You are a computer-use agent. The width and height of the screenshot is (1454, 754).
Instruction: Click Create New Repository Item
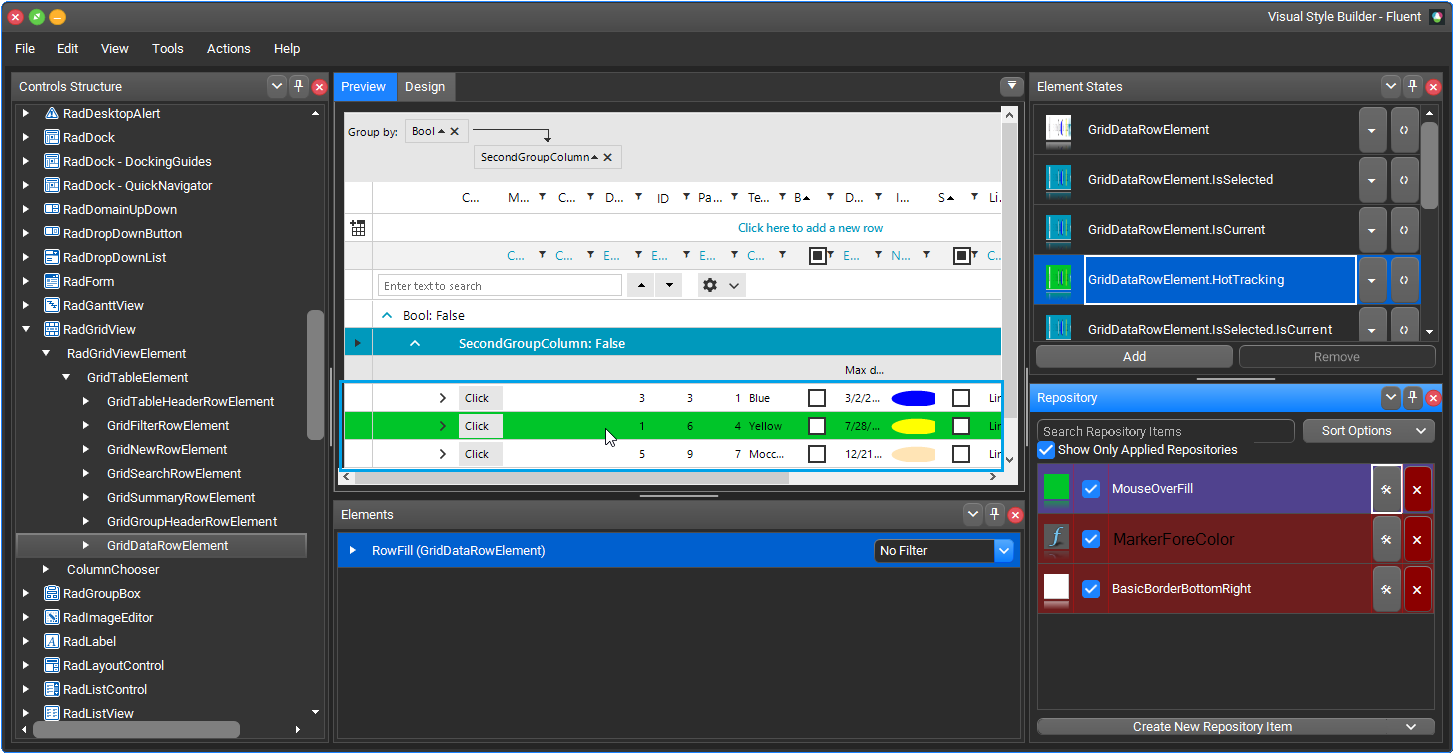pyautogui.click(x=1236, y=727)
